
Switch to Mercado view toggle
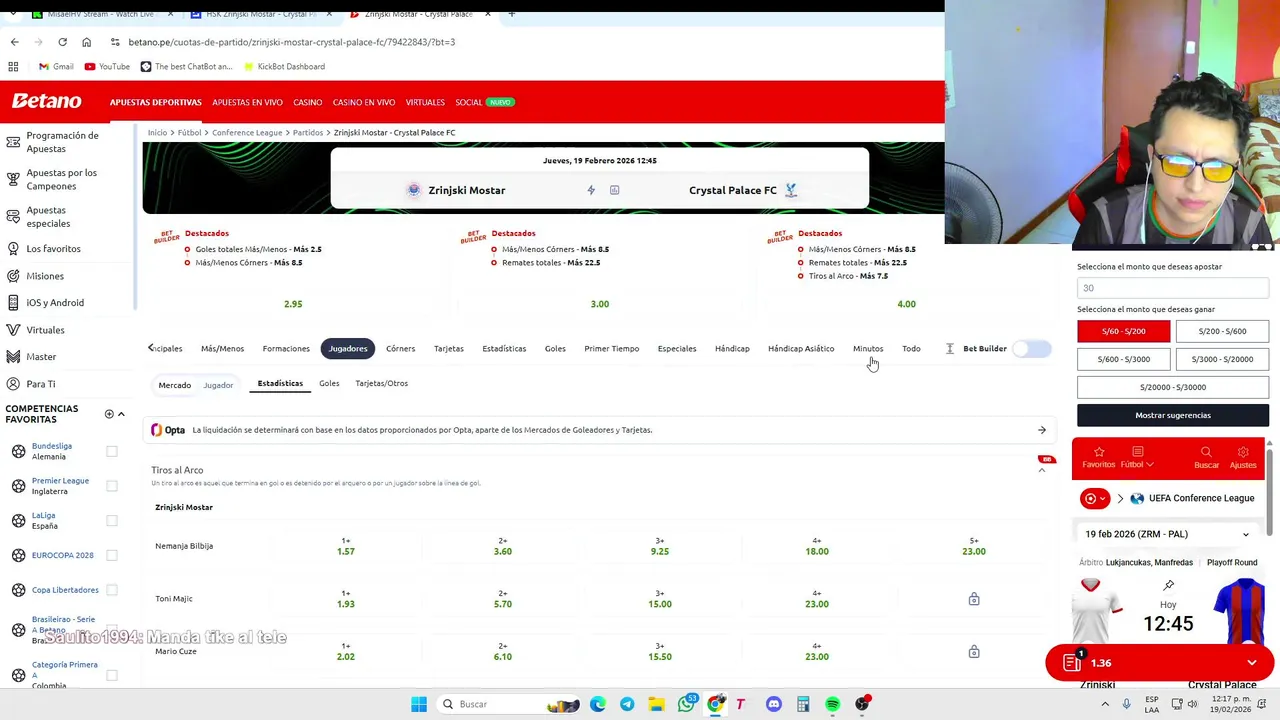[x=174, y=385]
